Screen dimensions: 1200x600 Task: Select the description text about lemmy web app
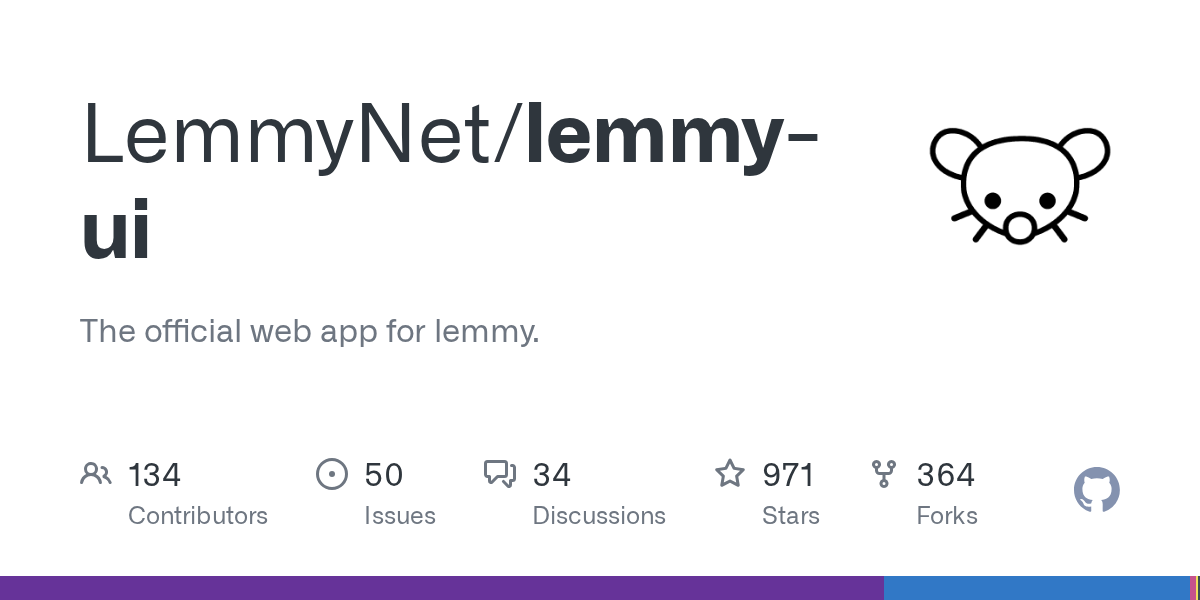pos(309,331)
